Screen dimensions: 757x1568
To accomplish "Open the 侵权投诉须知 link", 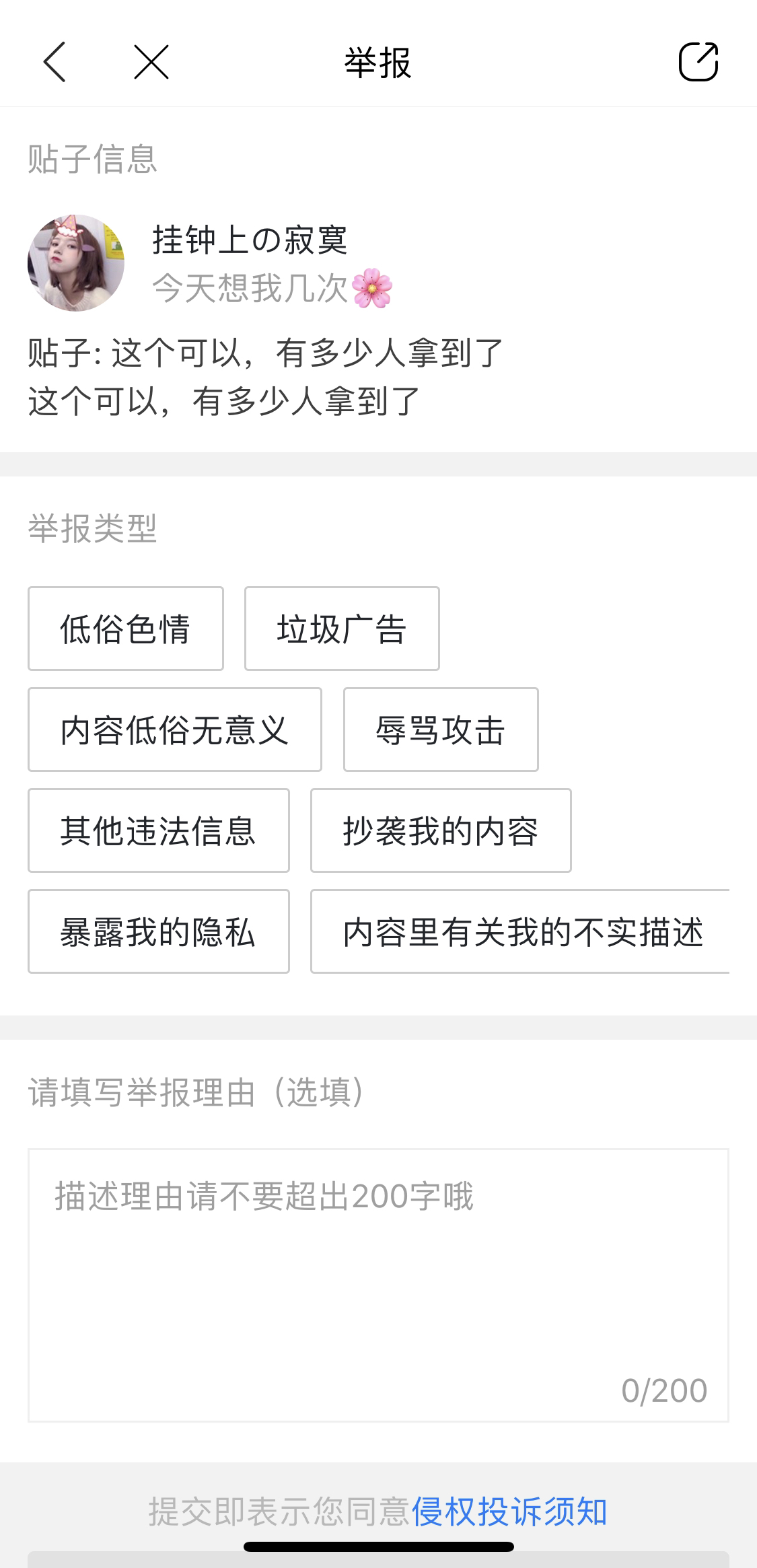I will 509,1511.
